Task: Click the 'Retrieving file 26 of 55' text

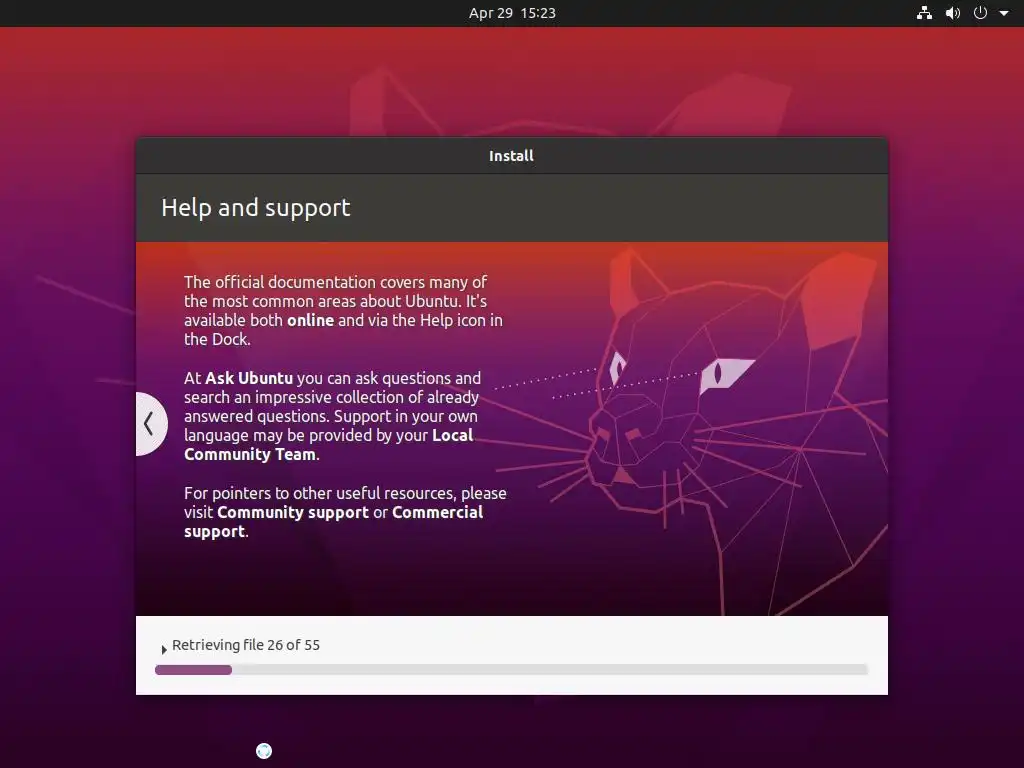Action: [x=246, y=645]
